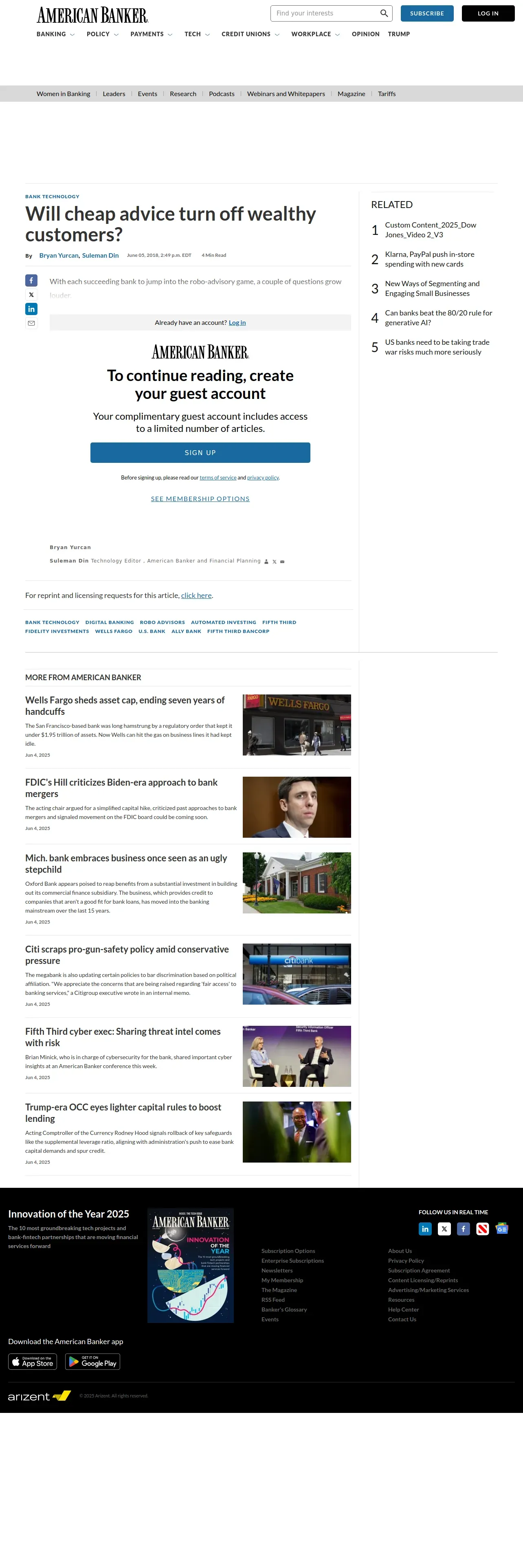Open footer Newsletters link
The width and height of the screenshot is (523, 1568).
[x=277, y=1270]
